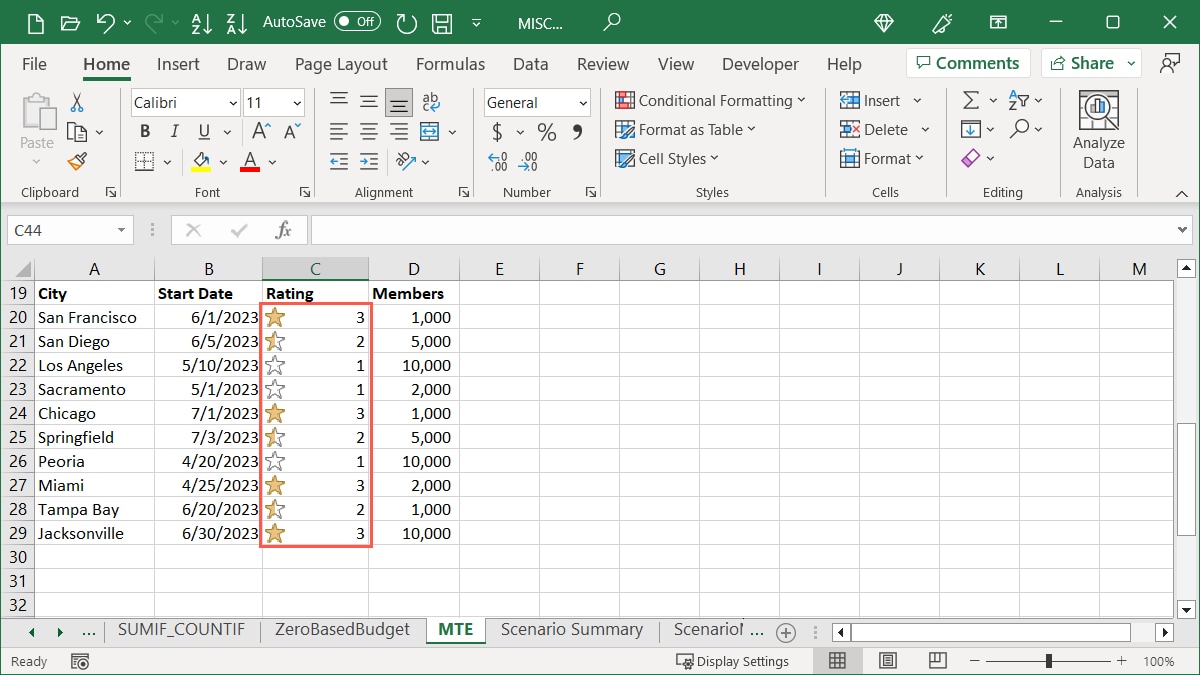The height and width of the screenshot is (675, 1200).
Task: Open Conditional Formatting options
Action: pyautogui.click(x=711, y=100)
